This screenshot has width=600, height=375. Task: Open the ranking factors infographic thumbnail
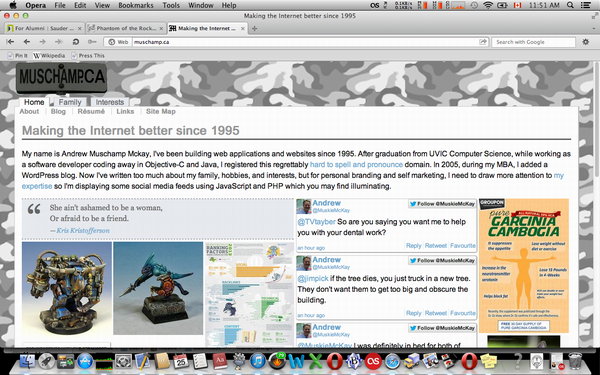249,294
